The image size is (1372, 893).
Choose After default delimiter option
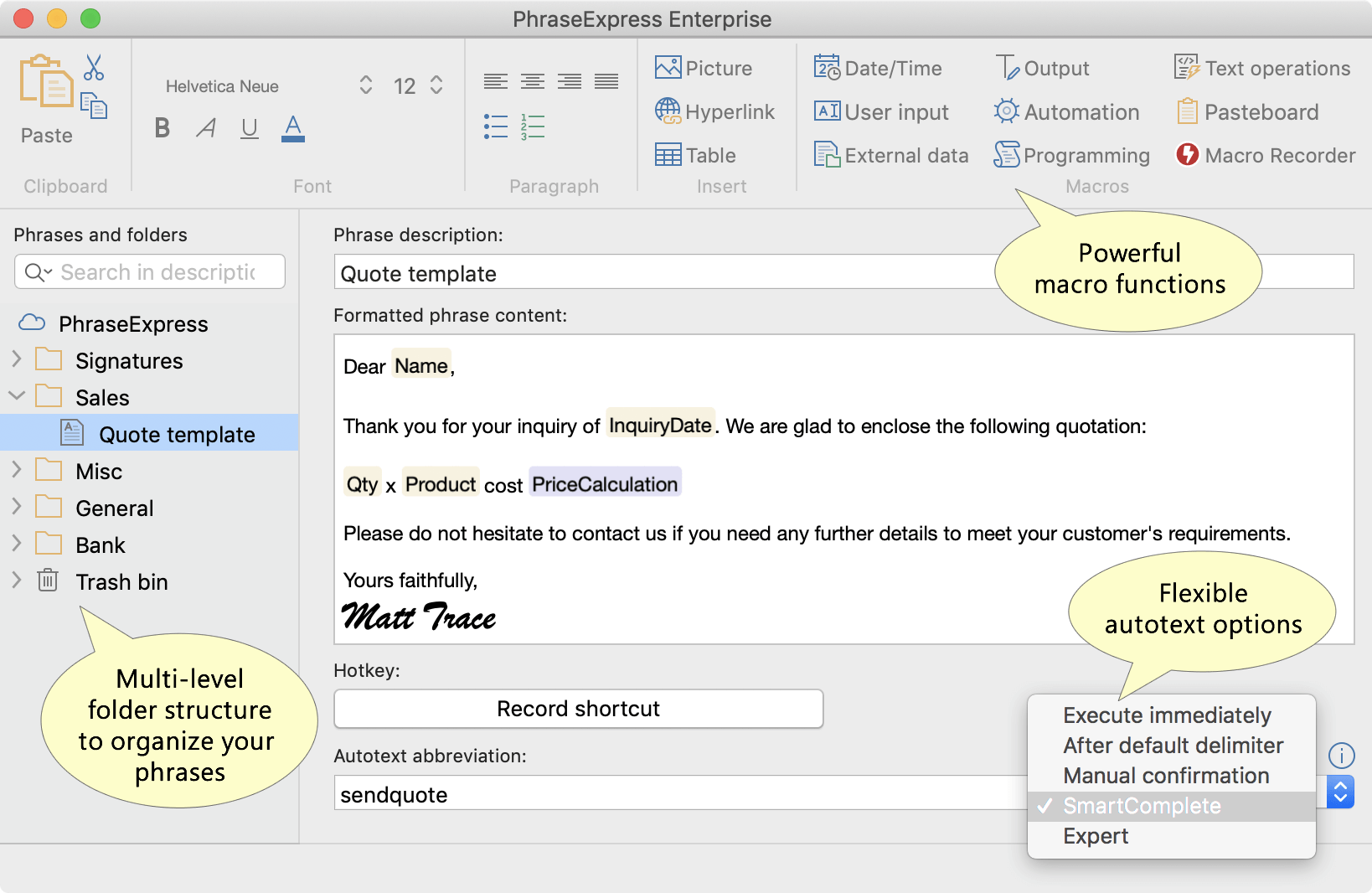(x=1171, y=746)
